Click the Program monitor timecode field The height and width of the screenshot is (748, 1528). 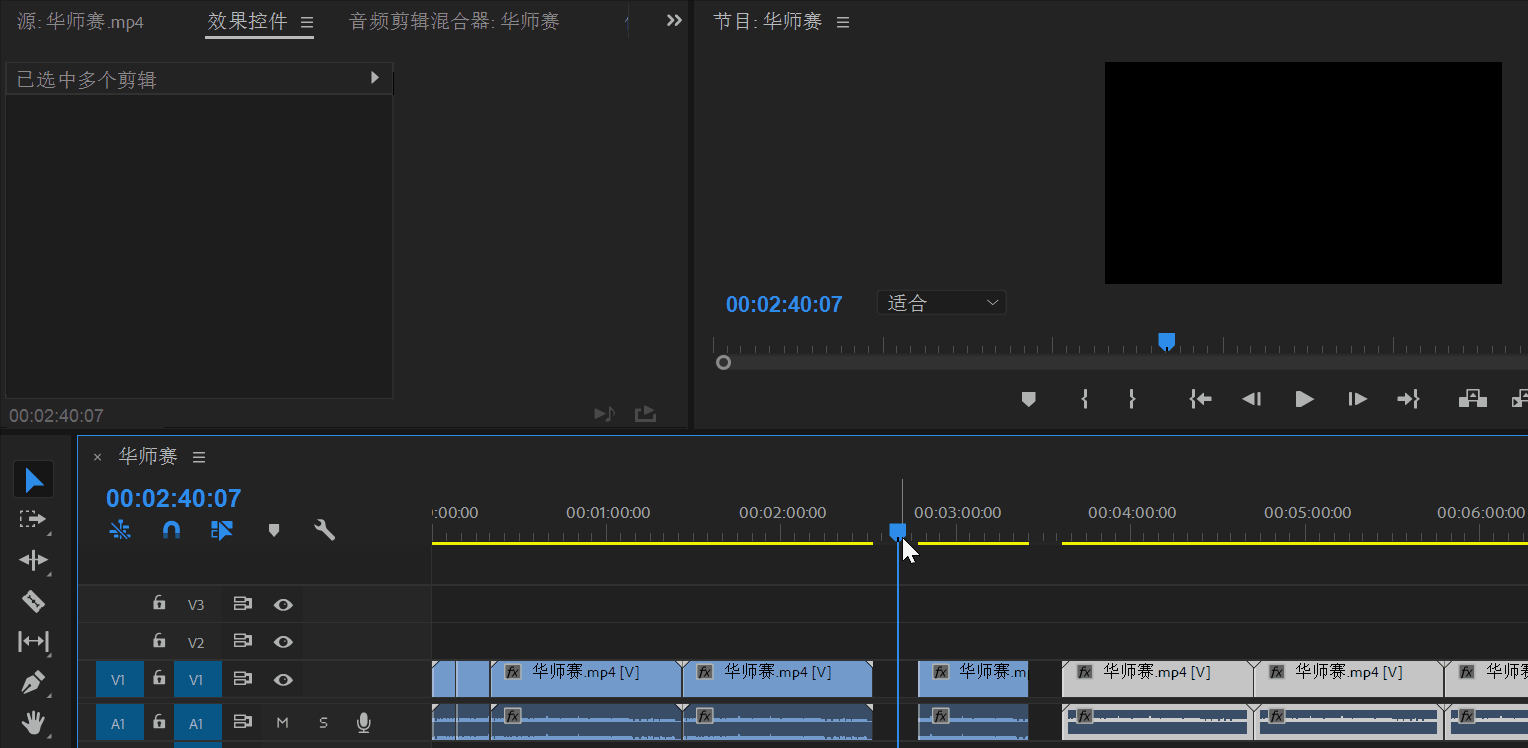[x=784, y=304]
